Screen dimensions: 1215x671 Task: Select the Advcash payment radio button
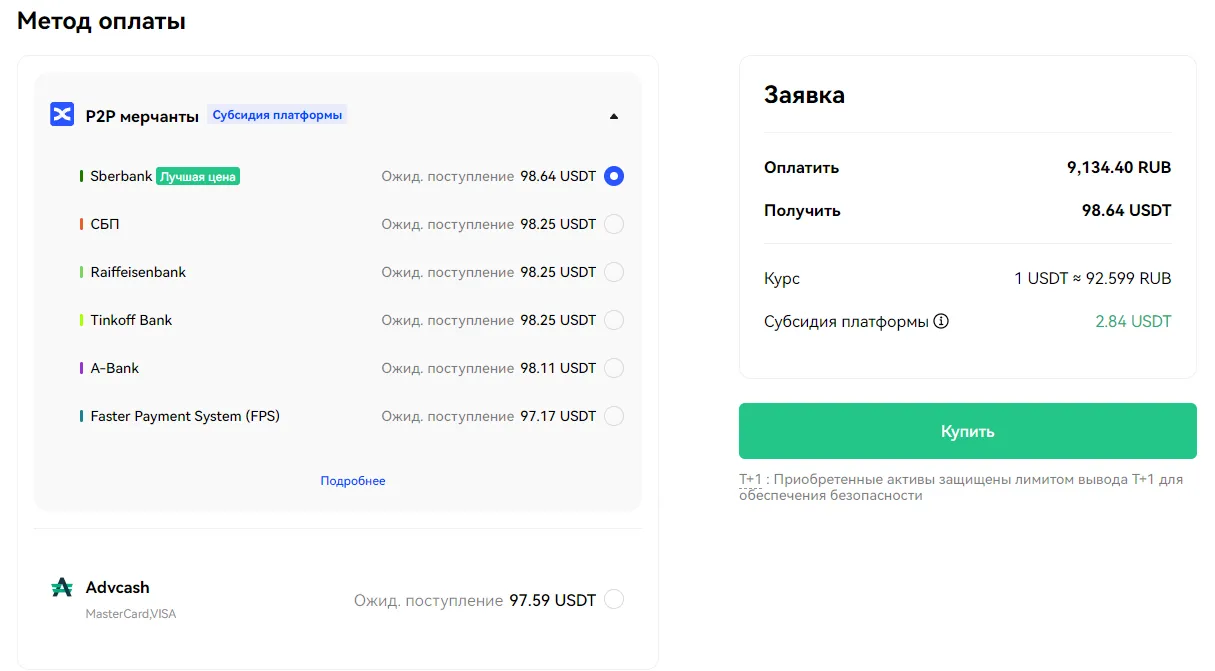pos(613,598)
